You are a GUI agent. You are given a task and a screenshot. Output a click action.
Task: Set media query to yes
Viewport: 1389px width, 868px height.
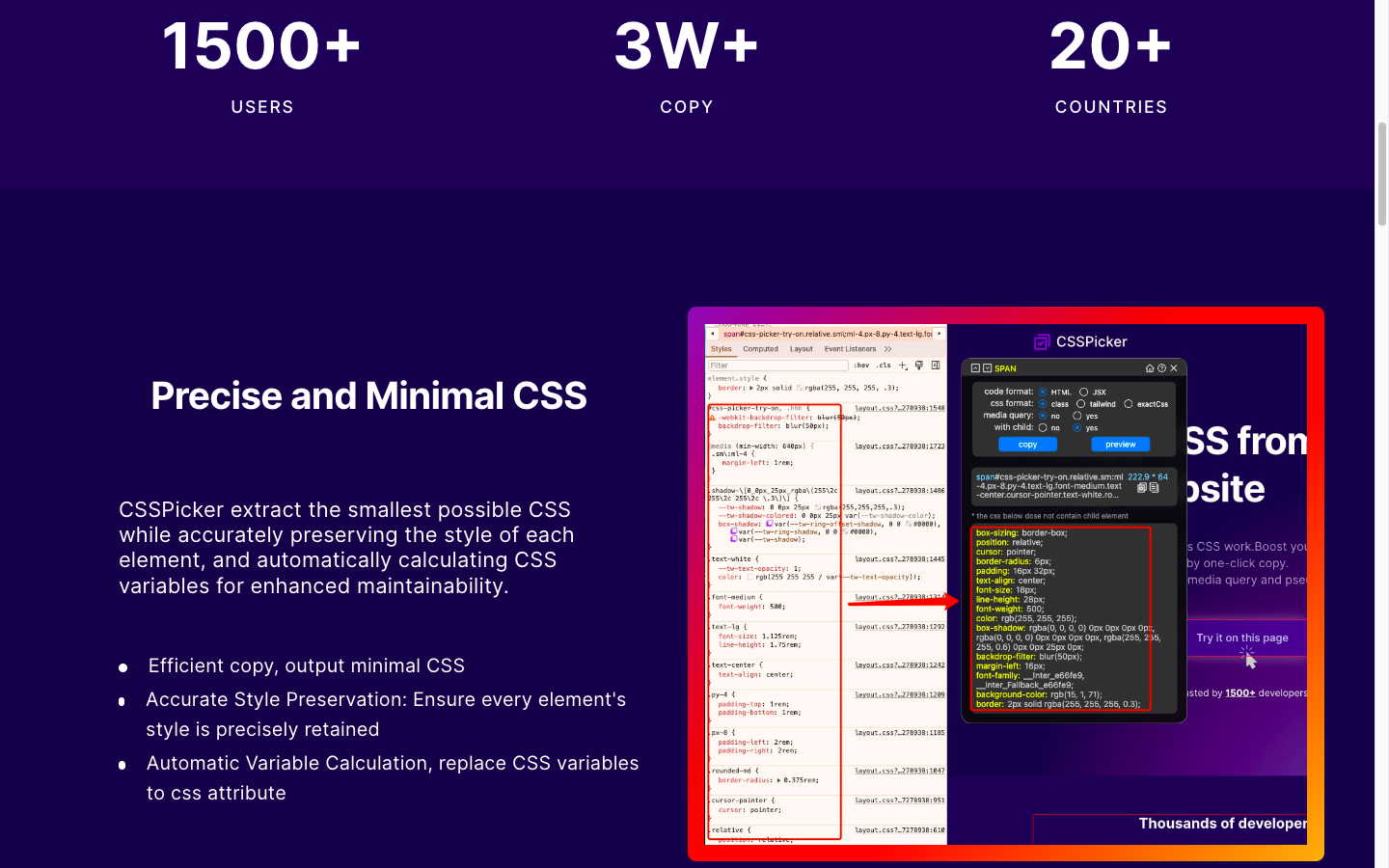[x=1077, y=416]
